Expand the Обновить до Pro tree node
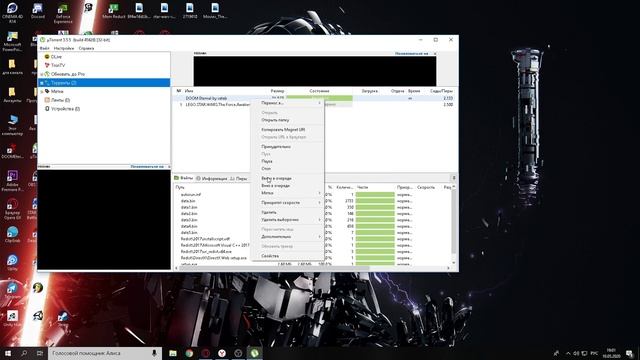 click(x=41, y=74)
